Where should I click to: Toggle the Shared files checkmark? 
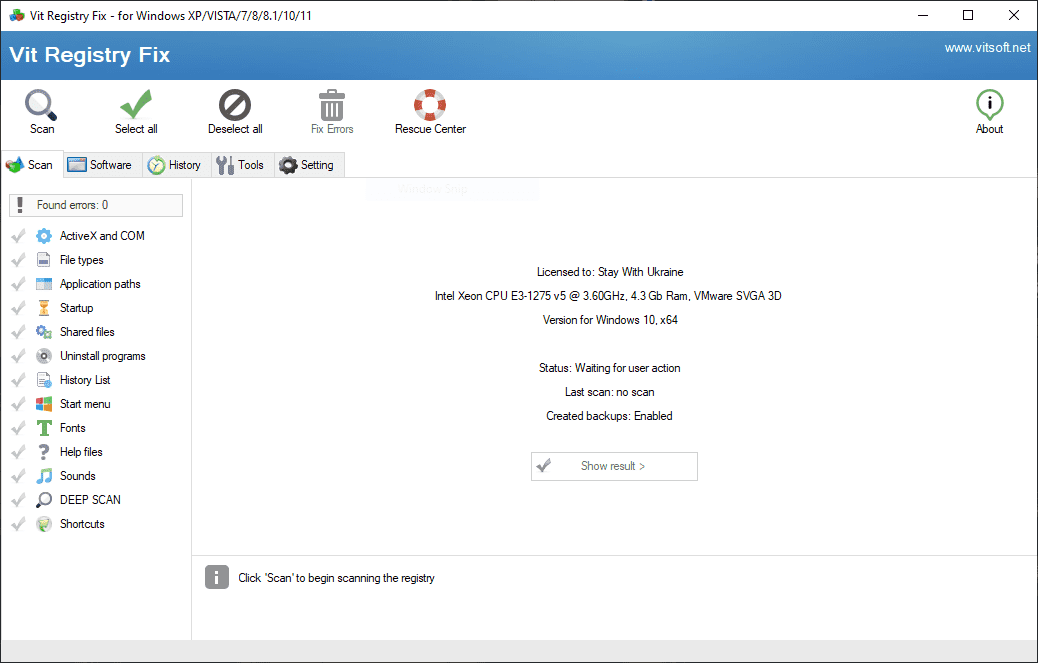(18, 332)
